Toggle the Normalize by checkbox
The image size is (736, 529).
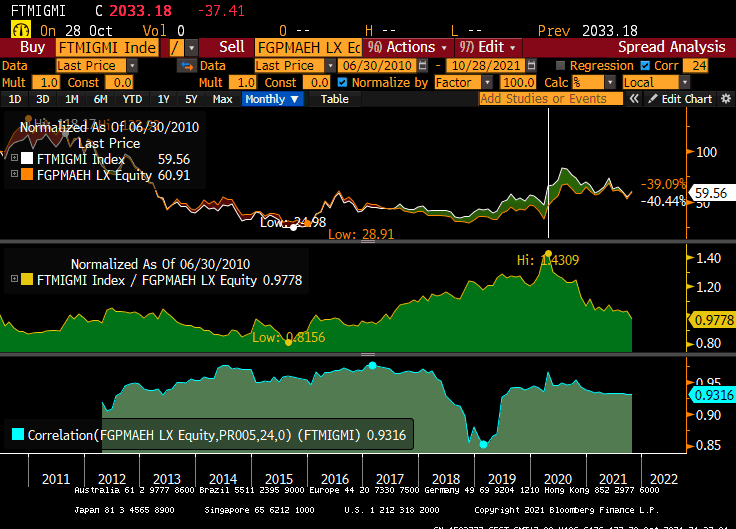tap(342, 82)
